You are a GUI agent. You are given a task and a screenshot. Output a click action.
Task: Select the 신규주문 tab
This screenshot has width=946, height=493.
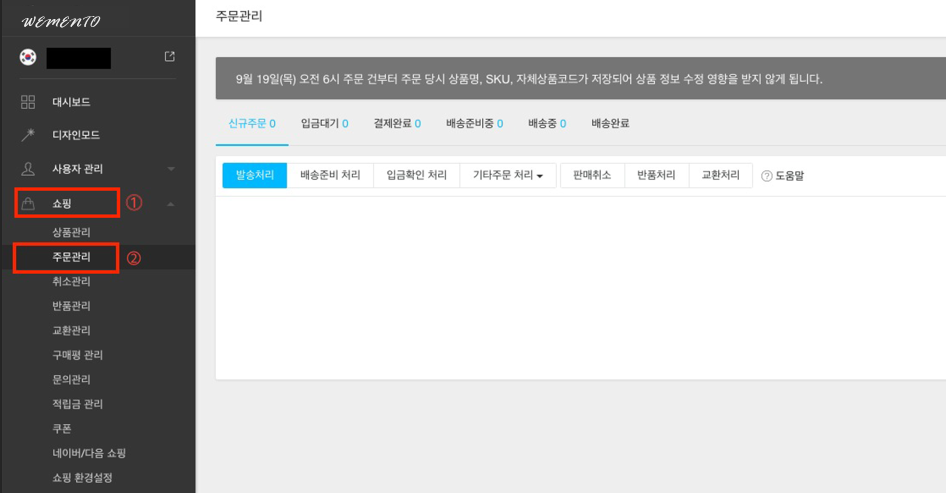point(252,124)
